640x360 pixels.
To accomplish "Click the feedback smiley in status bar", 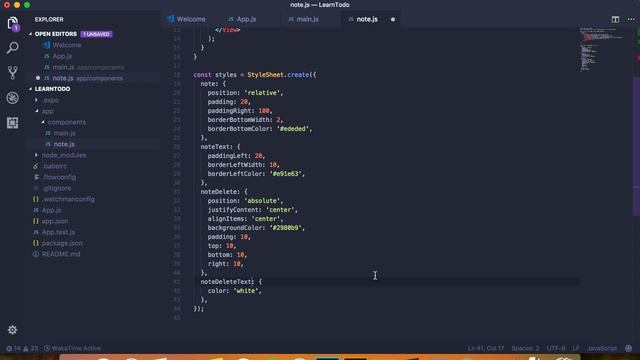I will (629, 348).
